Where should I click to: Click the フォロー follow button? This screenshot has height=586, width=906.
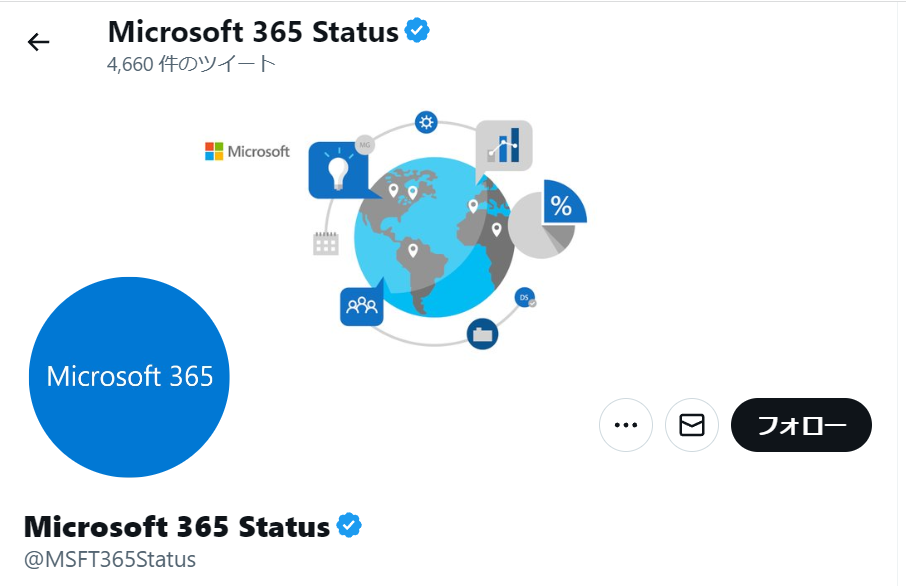[801, 425]
